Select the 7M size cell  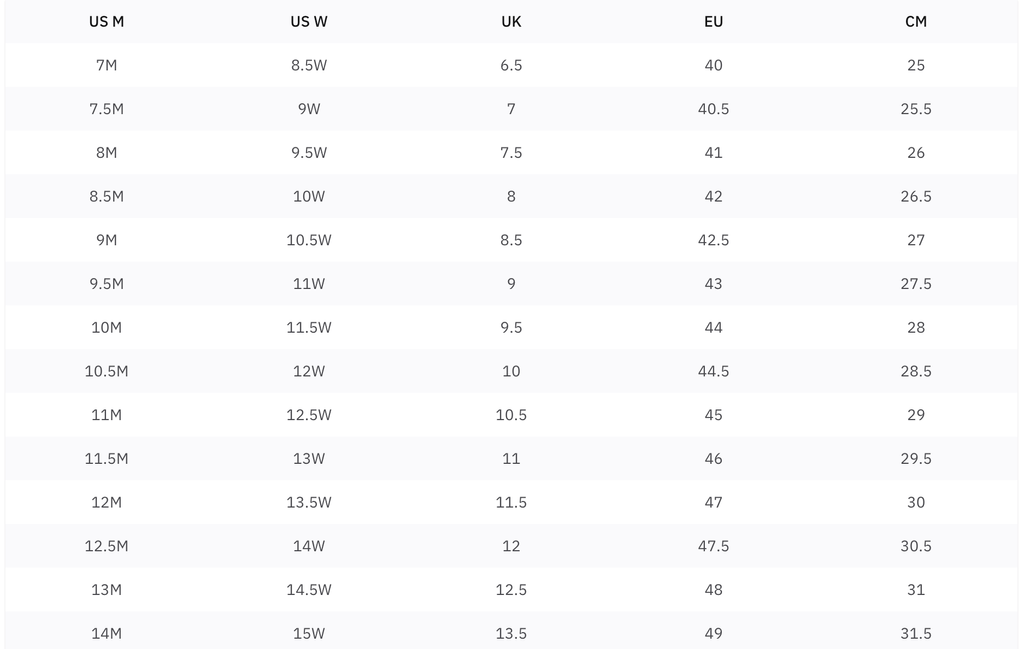click(x=106, y=65)
